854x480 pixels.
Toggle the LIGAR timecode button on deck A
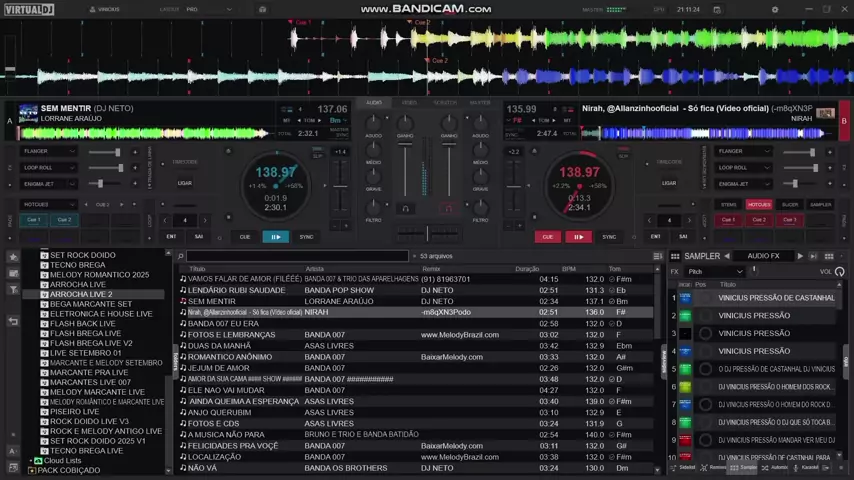[185, 183]
